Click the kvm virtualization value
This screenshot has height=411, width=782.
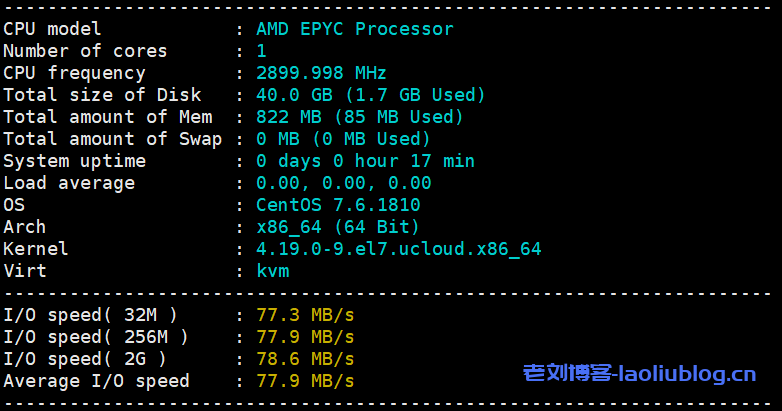tap(272, 271)
